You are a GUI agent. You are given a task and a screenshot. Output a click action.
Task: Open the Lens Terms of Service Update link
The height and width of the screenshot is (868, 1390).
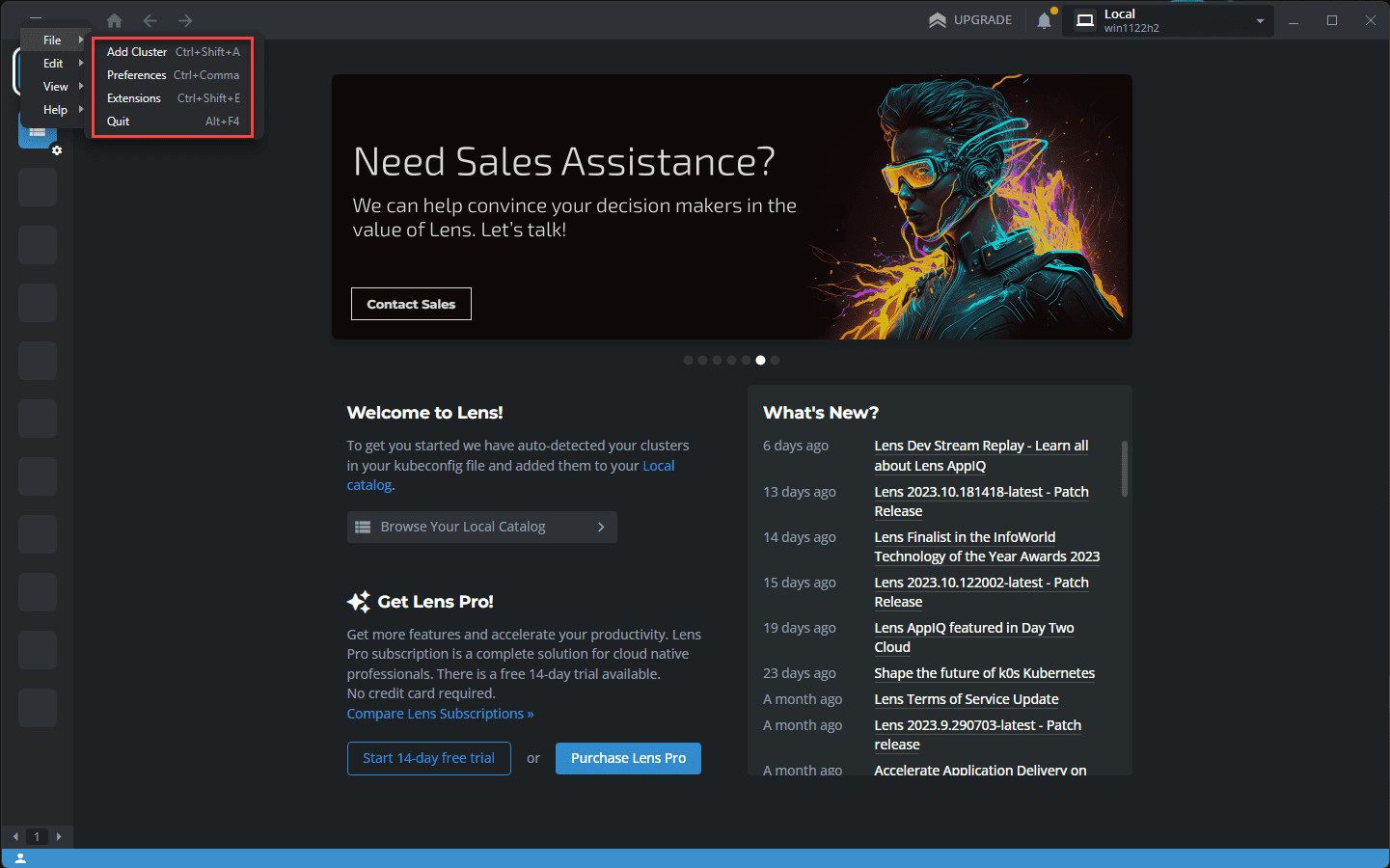point(967,699)
